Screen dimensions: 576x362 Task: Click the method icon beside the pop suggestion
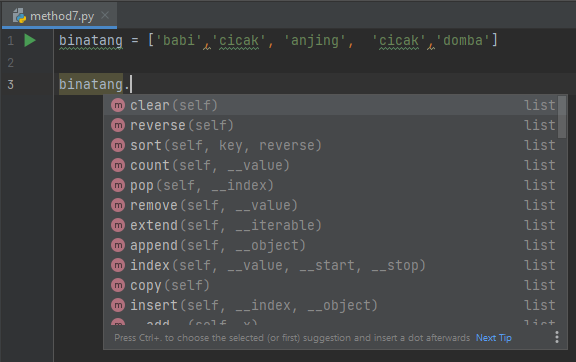[118, 186]
